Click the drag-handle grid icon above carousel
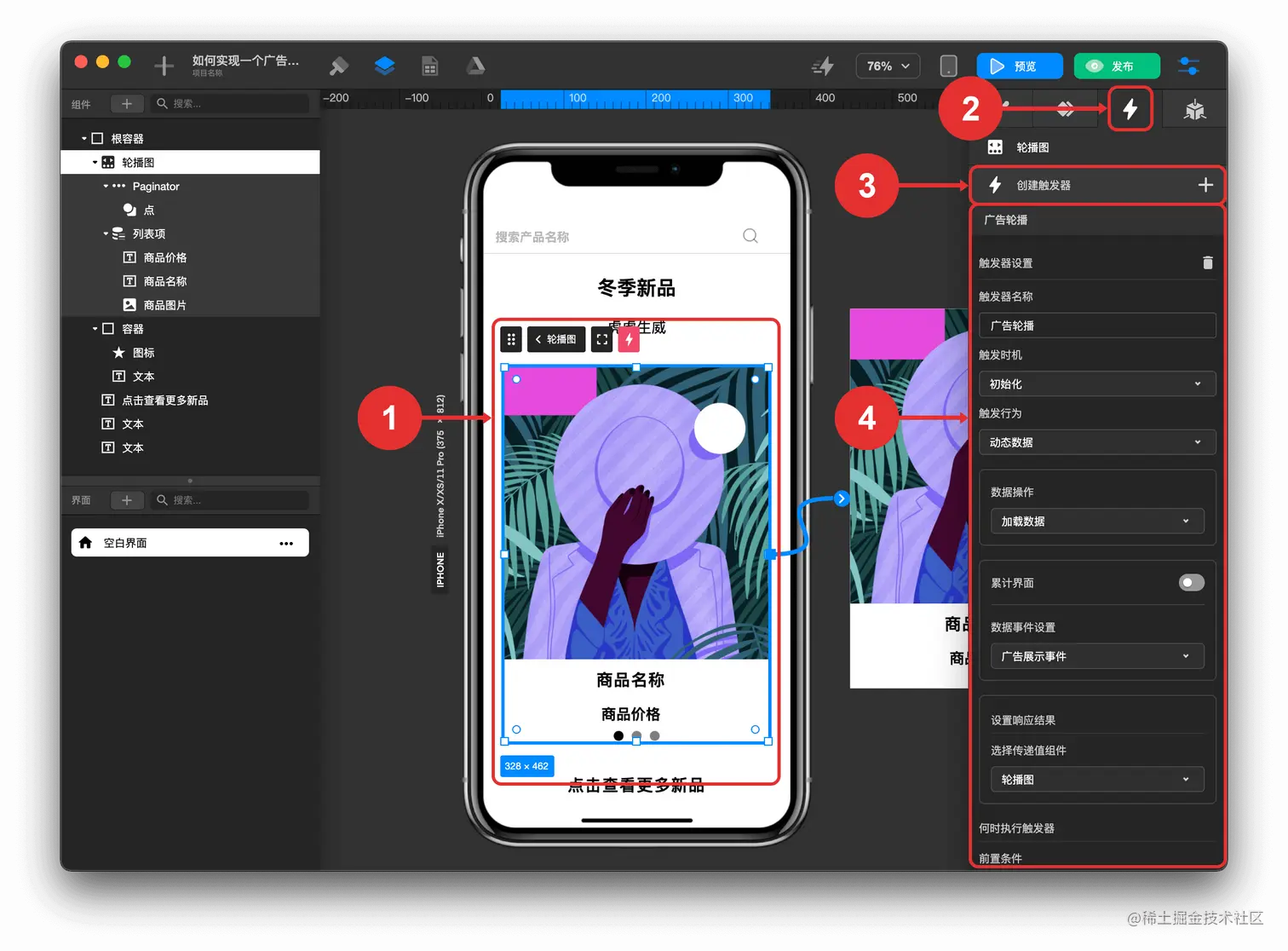The height and width of the screenshot is (951, 1288). [x=511, y=339]
